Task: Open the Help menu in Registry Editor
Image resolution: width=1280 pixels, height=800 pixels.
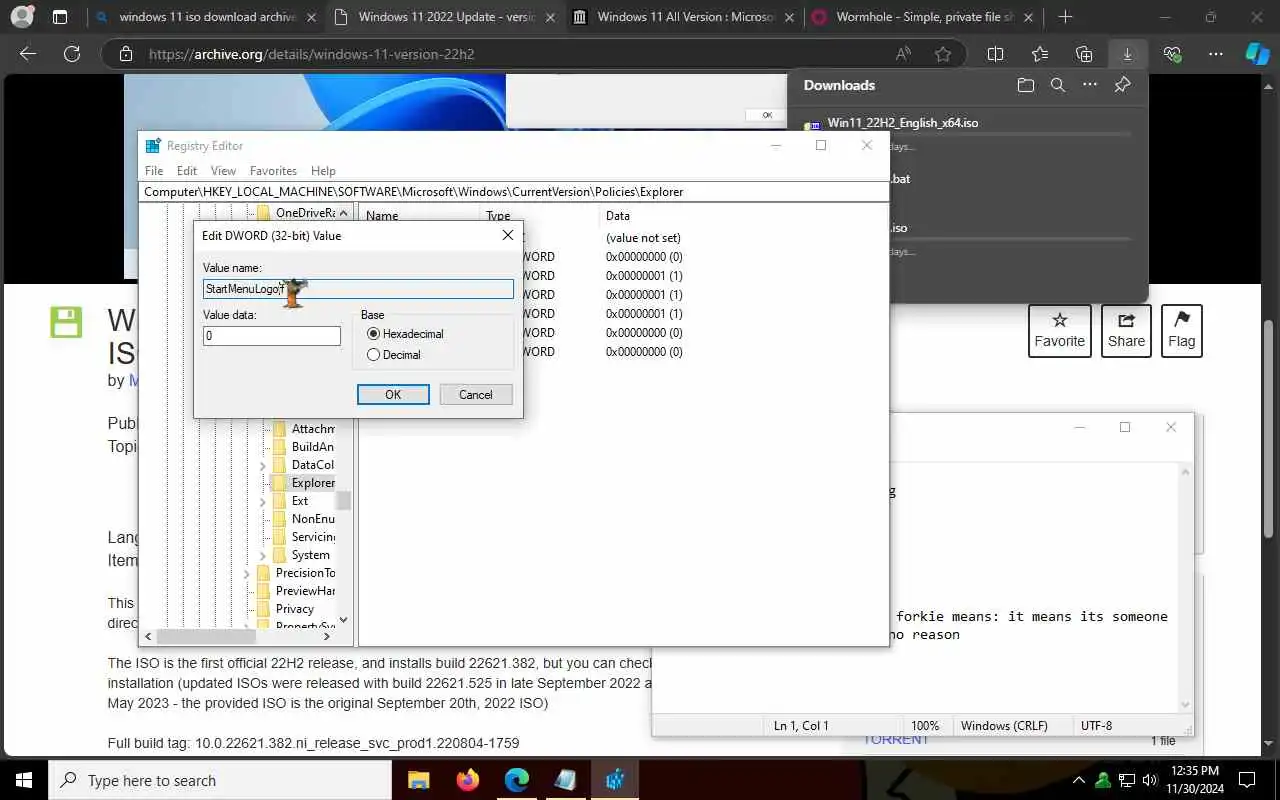Action: point(323,171)
